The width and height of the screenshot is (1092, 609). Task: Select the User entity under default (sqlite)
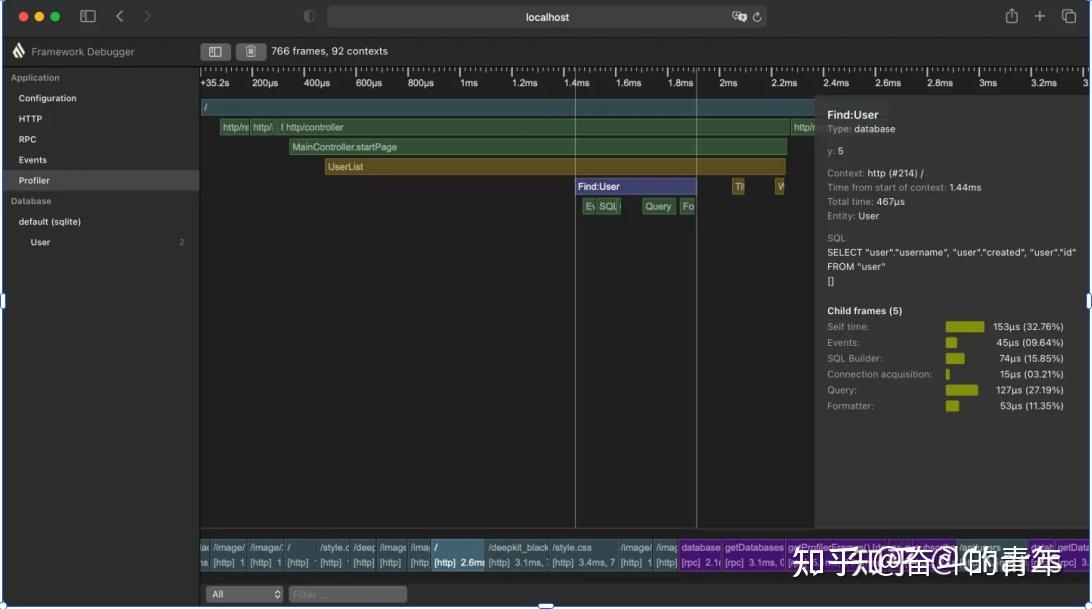click(x=39, y=242)
